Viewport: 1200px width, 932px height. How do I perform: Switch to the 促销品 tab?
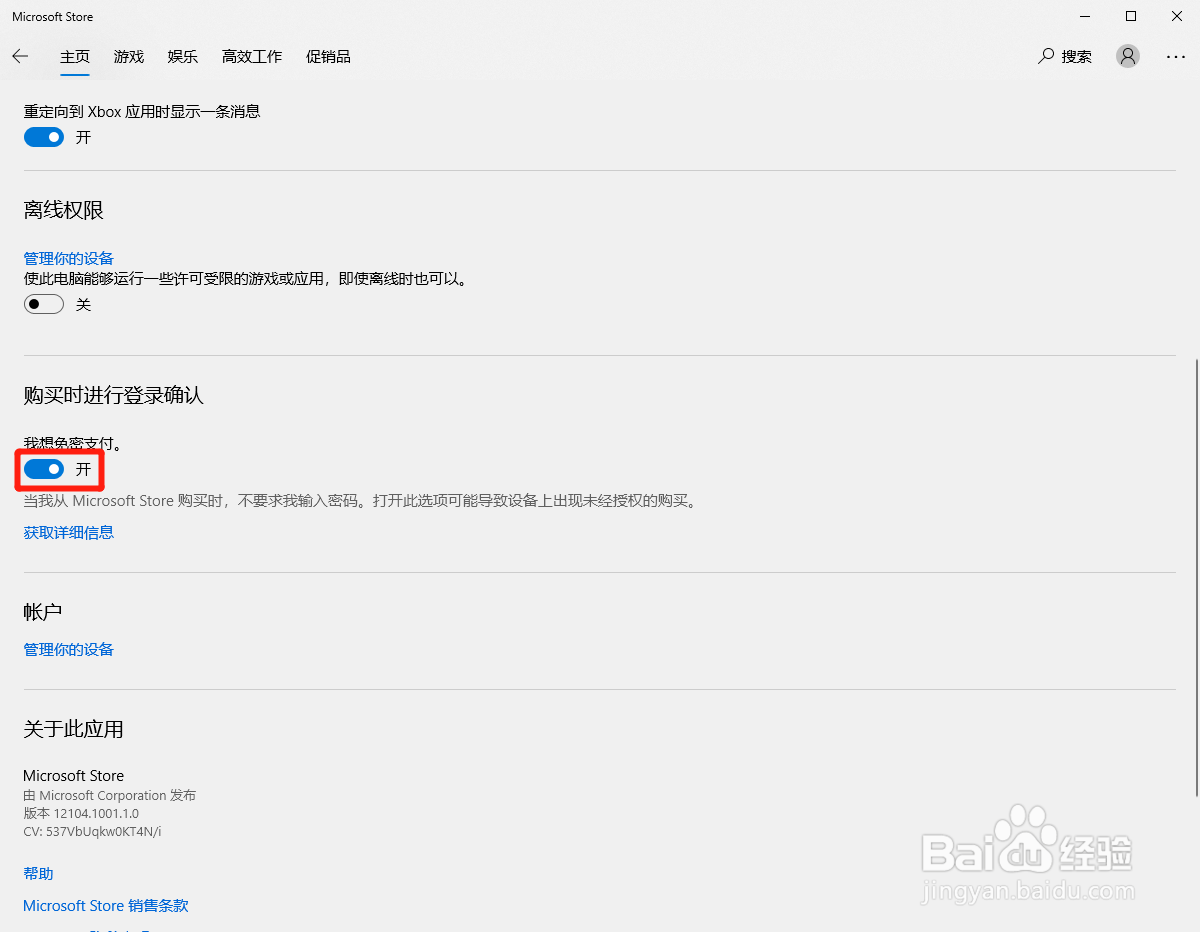point(328,56)
